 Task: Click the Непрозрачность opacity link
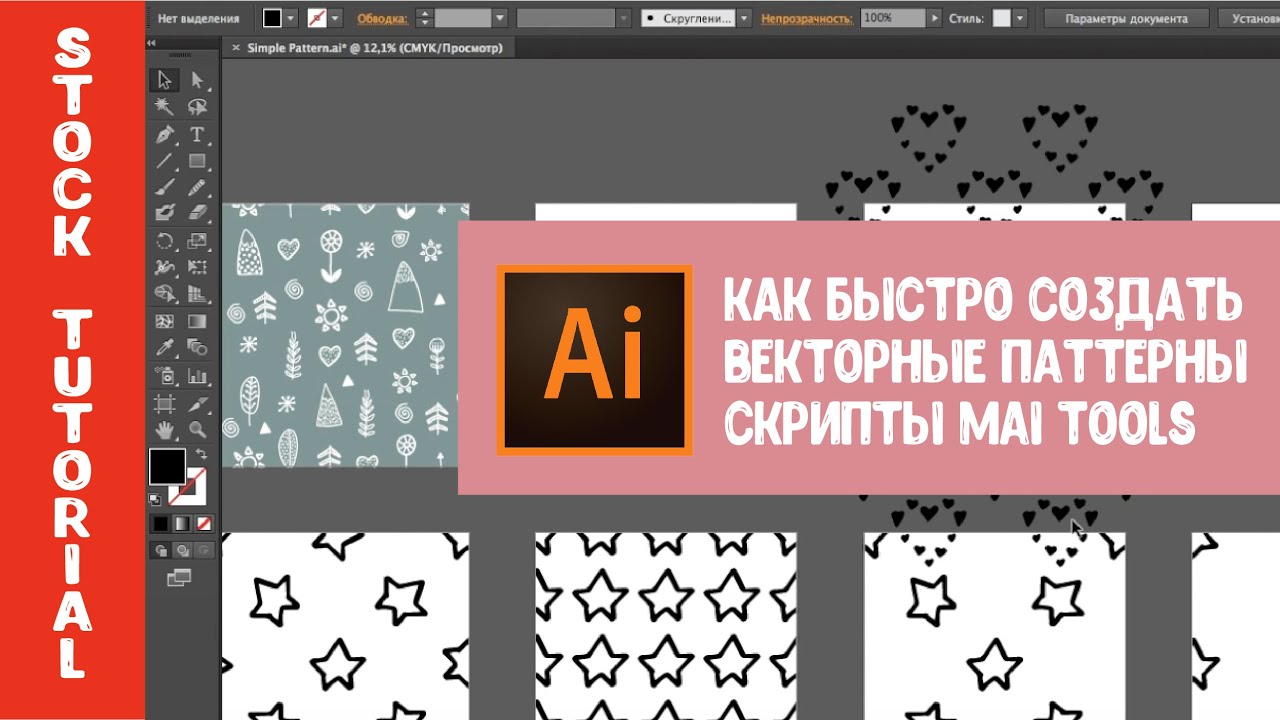pos(807,18)
